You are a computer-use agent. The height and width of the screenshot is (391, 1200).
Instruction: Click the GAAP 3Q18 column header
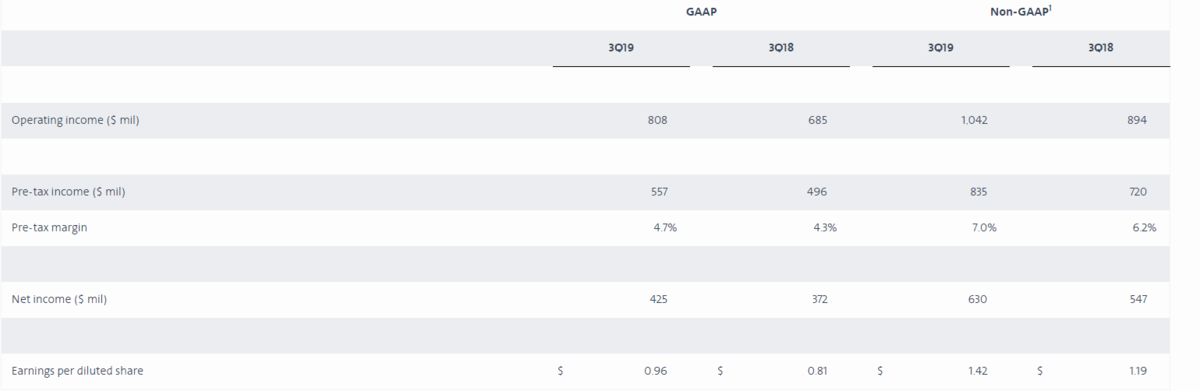781,48
